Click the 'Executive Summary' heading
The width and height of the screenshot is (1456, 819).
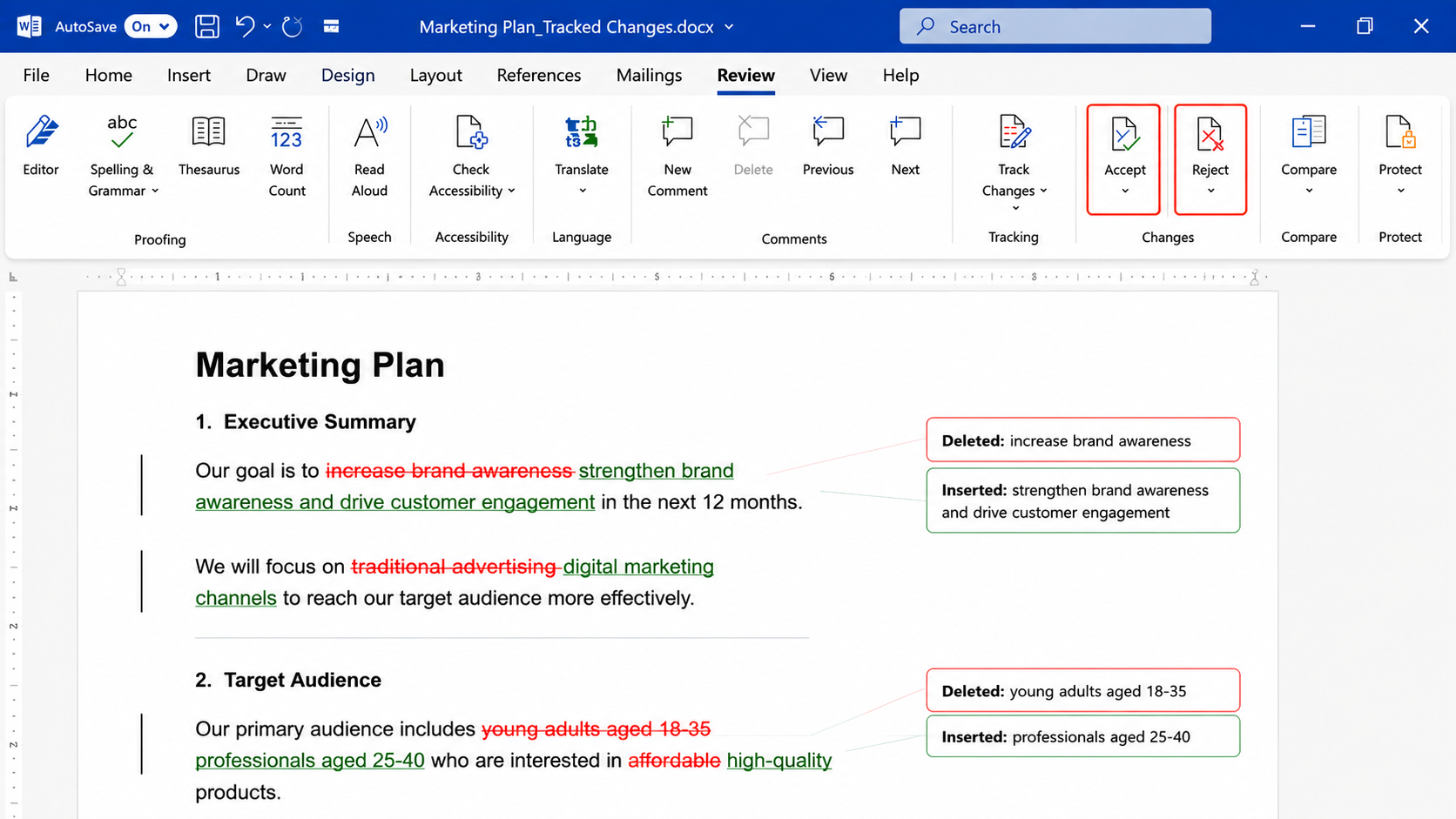click(320, 421)
